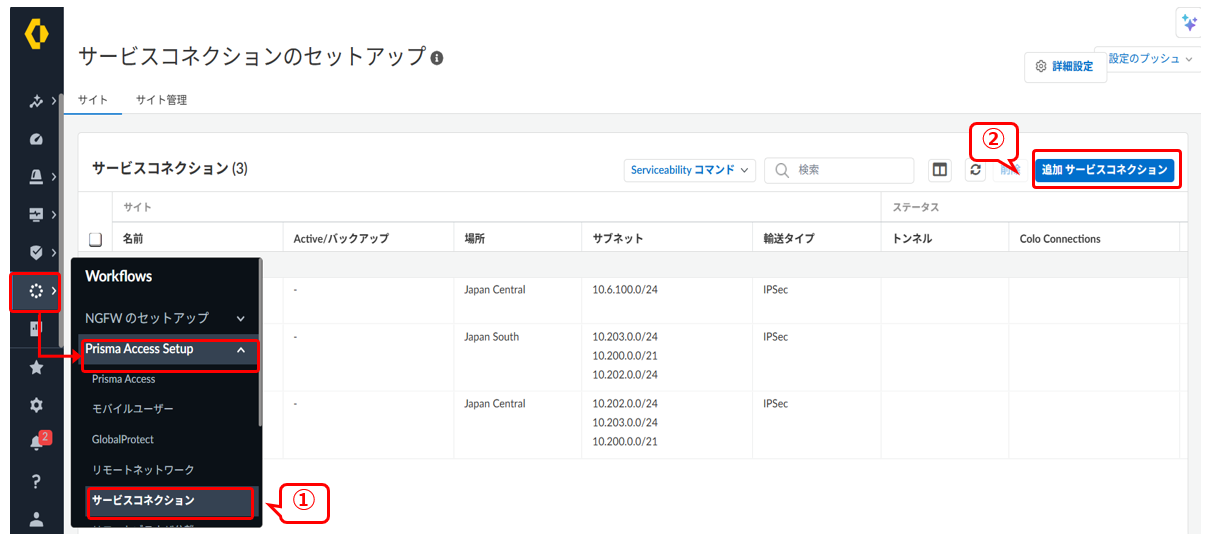Screen dimensions: 1219x553
Task: Open the favorites star icon in sidebar
Action: coord(36,368)
